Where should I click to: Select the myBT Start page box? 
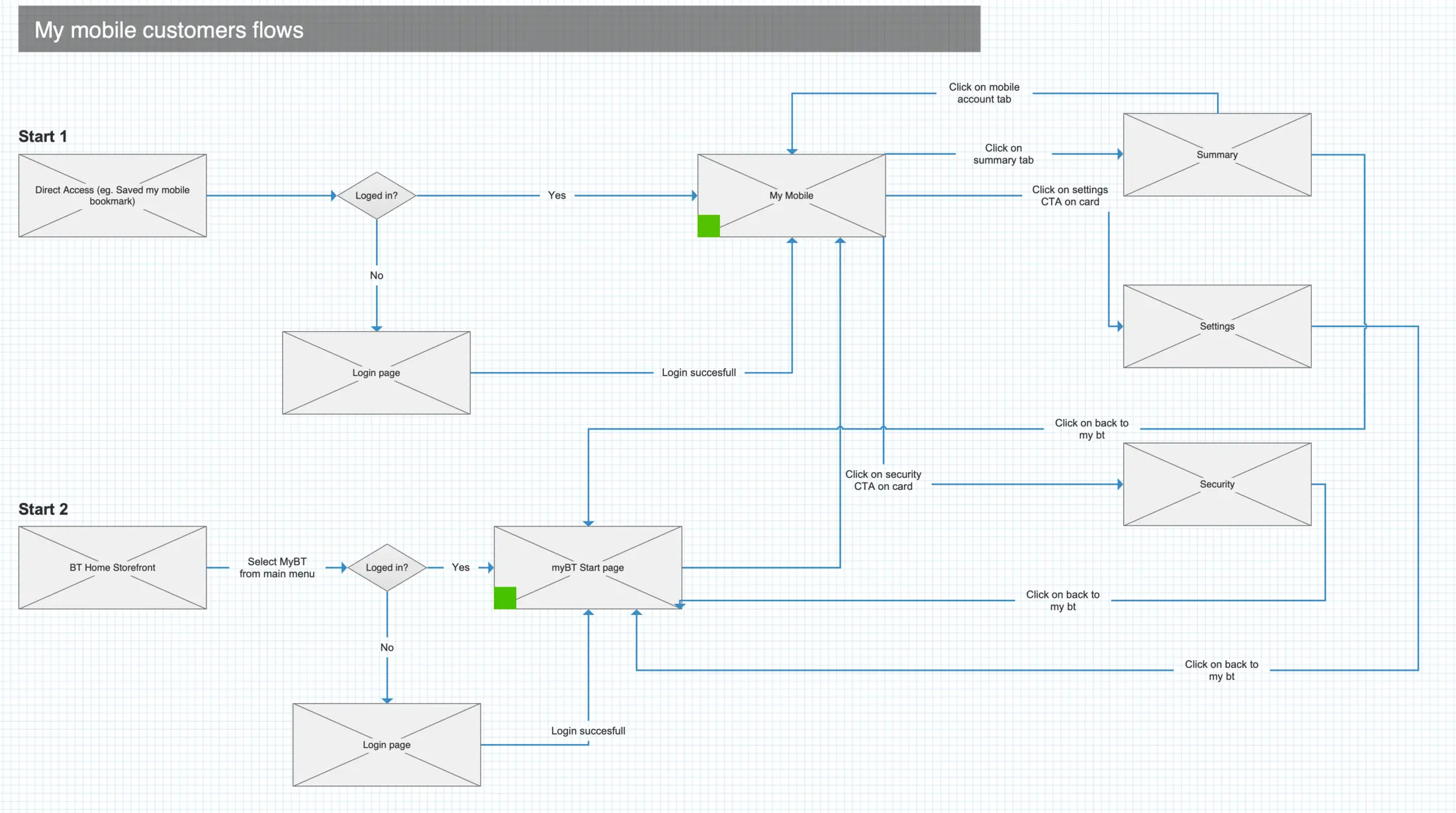(588, 567)
